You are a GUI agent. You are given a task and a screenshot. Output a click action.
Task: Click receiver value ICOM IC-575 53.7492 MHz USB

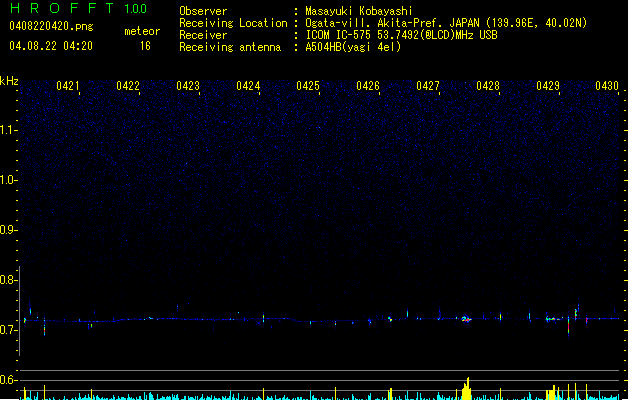(402, 35)
